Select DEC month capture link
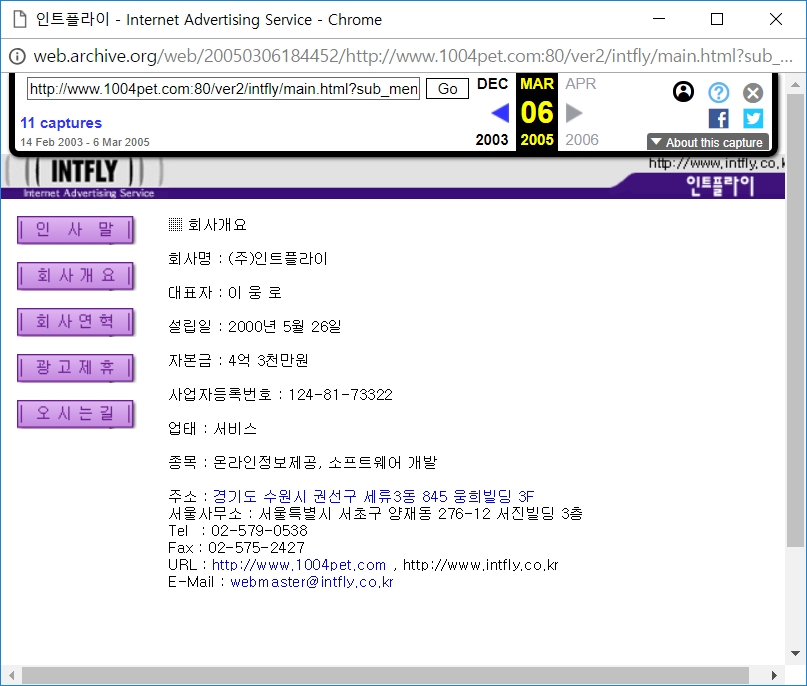This screenshot has width=807, height=686. (x=493, y=83)
